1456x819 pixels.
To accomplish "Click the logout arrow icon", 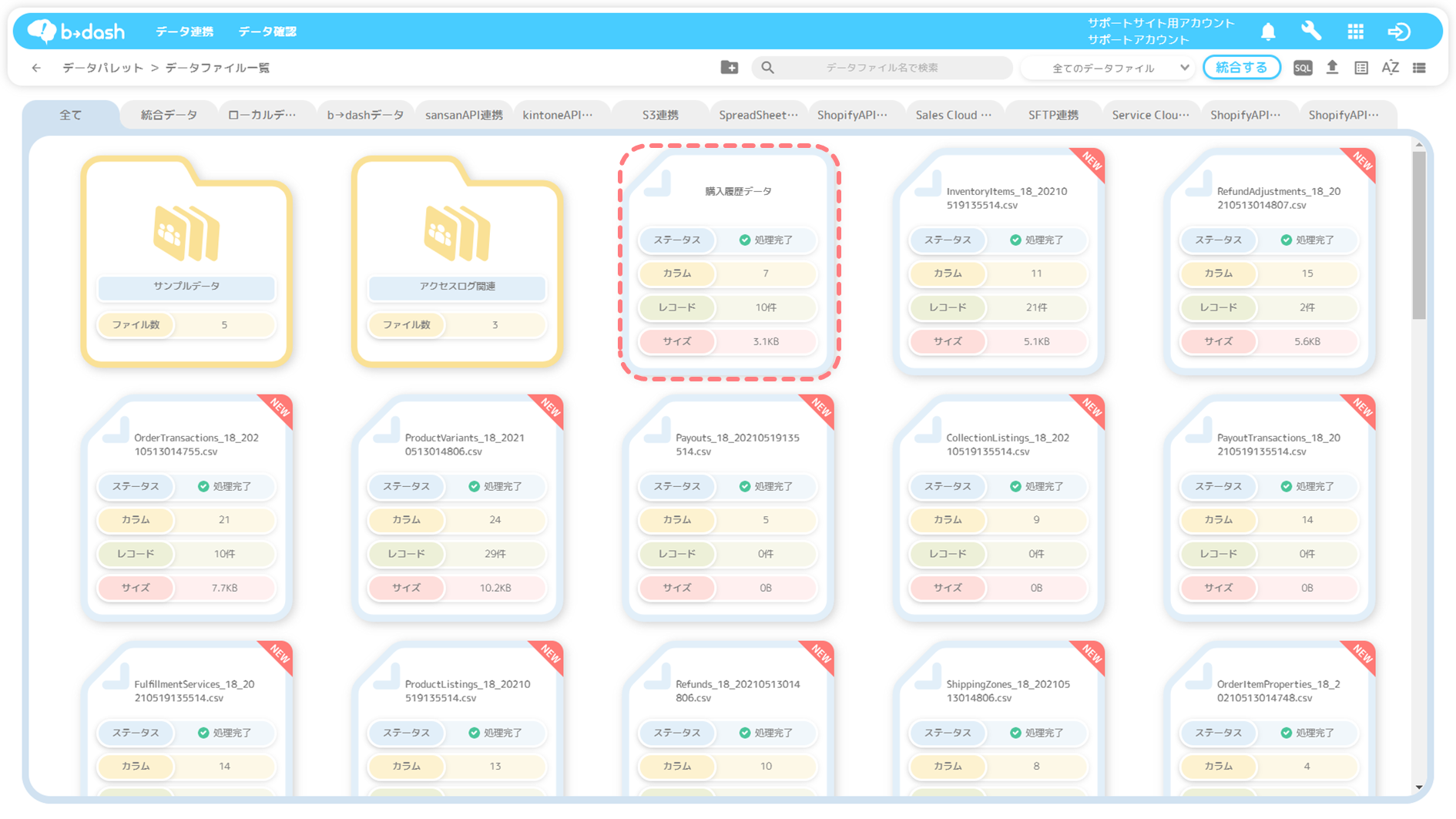I will click(x=1399, y=32).
